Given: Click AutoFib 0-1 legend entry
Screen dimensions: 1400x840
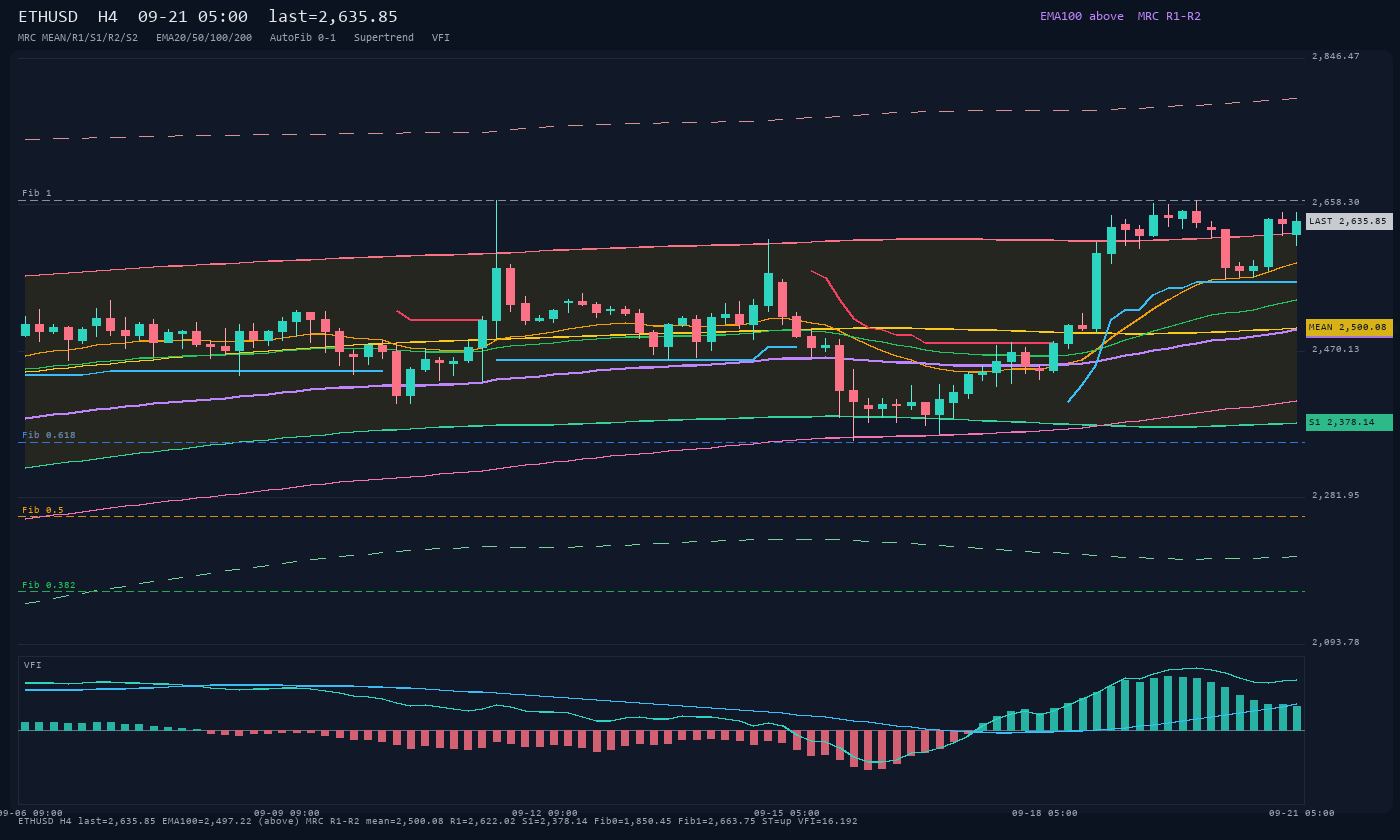Looking at the screenshot, I should (x=303, y=38).
